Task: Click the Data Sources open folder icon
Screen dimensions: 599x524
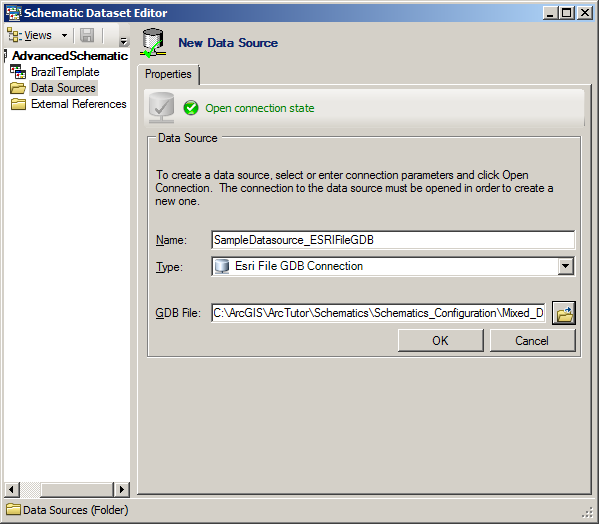Action: [x=18, y=88]
